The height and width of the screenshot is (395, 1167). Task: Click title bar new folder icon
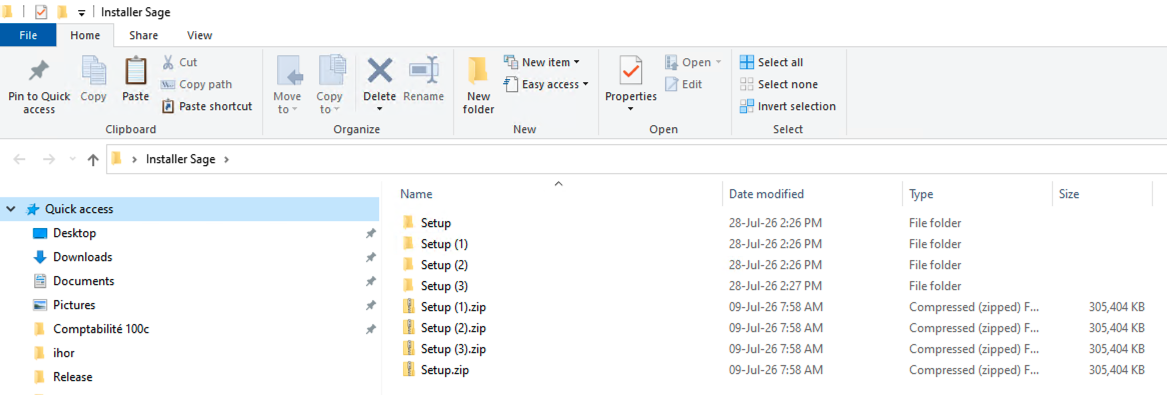coord(63,12)
